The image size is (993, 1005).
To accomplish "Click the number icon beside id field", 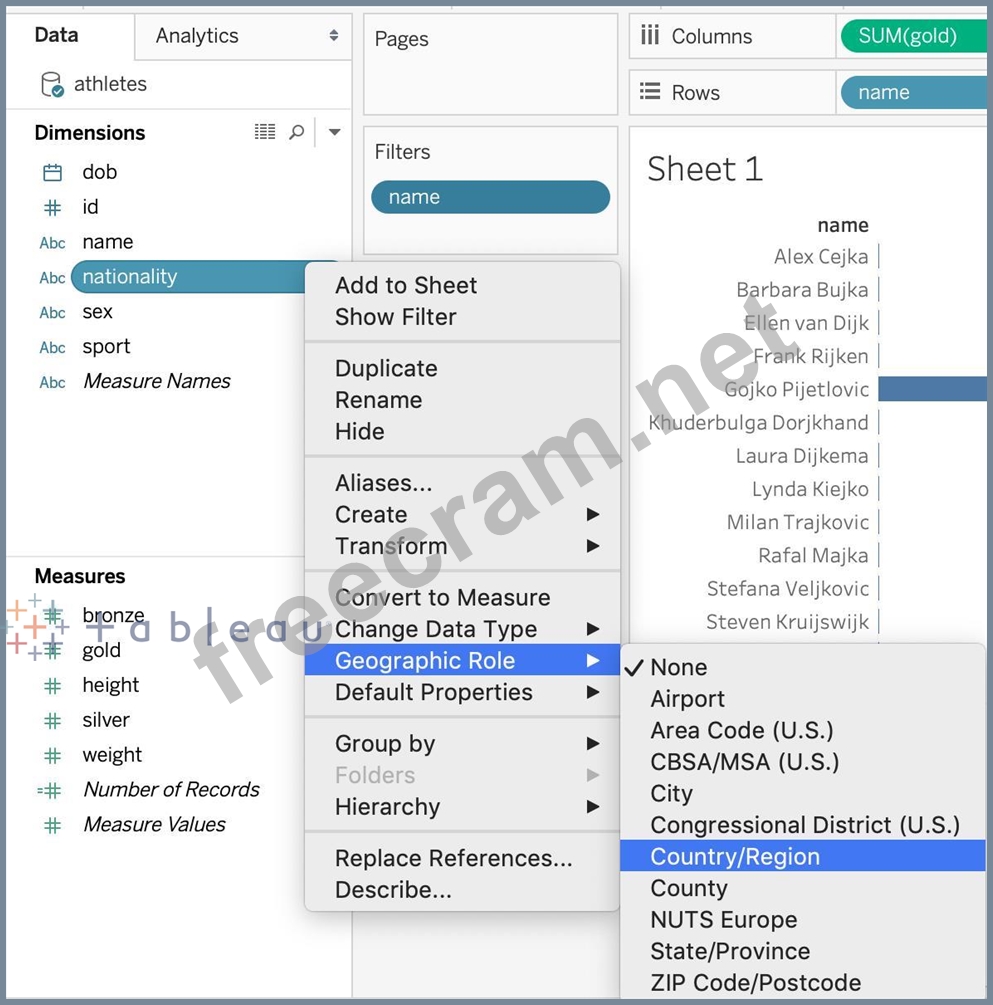I will point(52,207).
